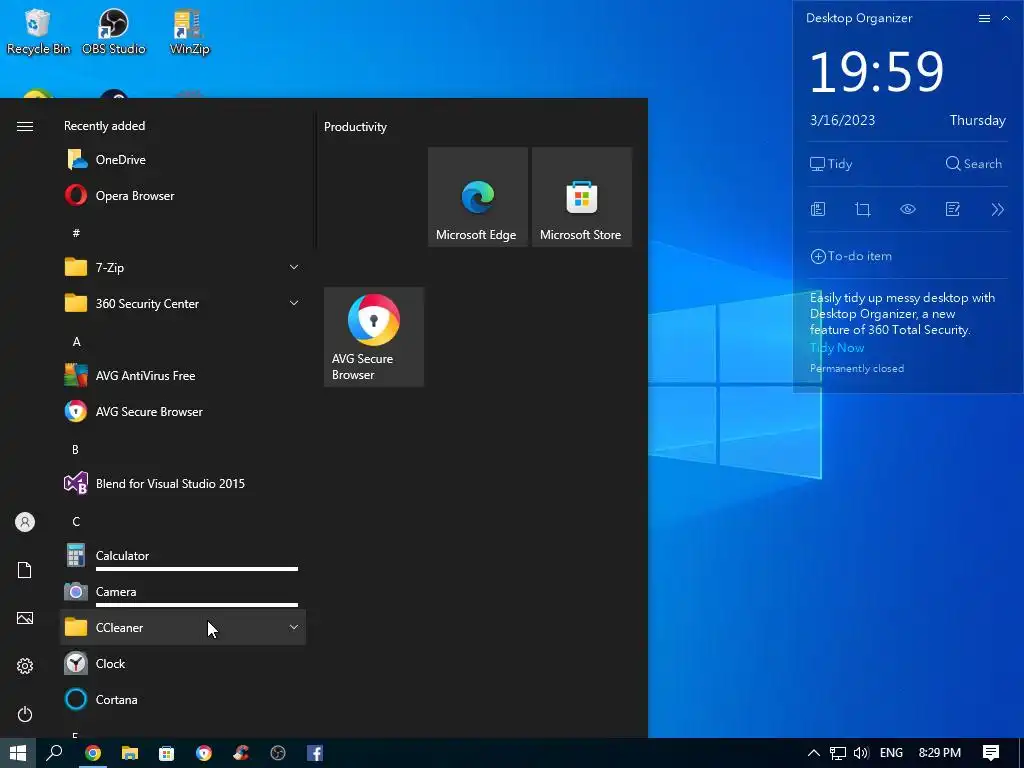The height and width of the screenshot is (768, 1024).
Task: Click the letter C section header
Action: click(76, 521)
